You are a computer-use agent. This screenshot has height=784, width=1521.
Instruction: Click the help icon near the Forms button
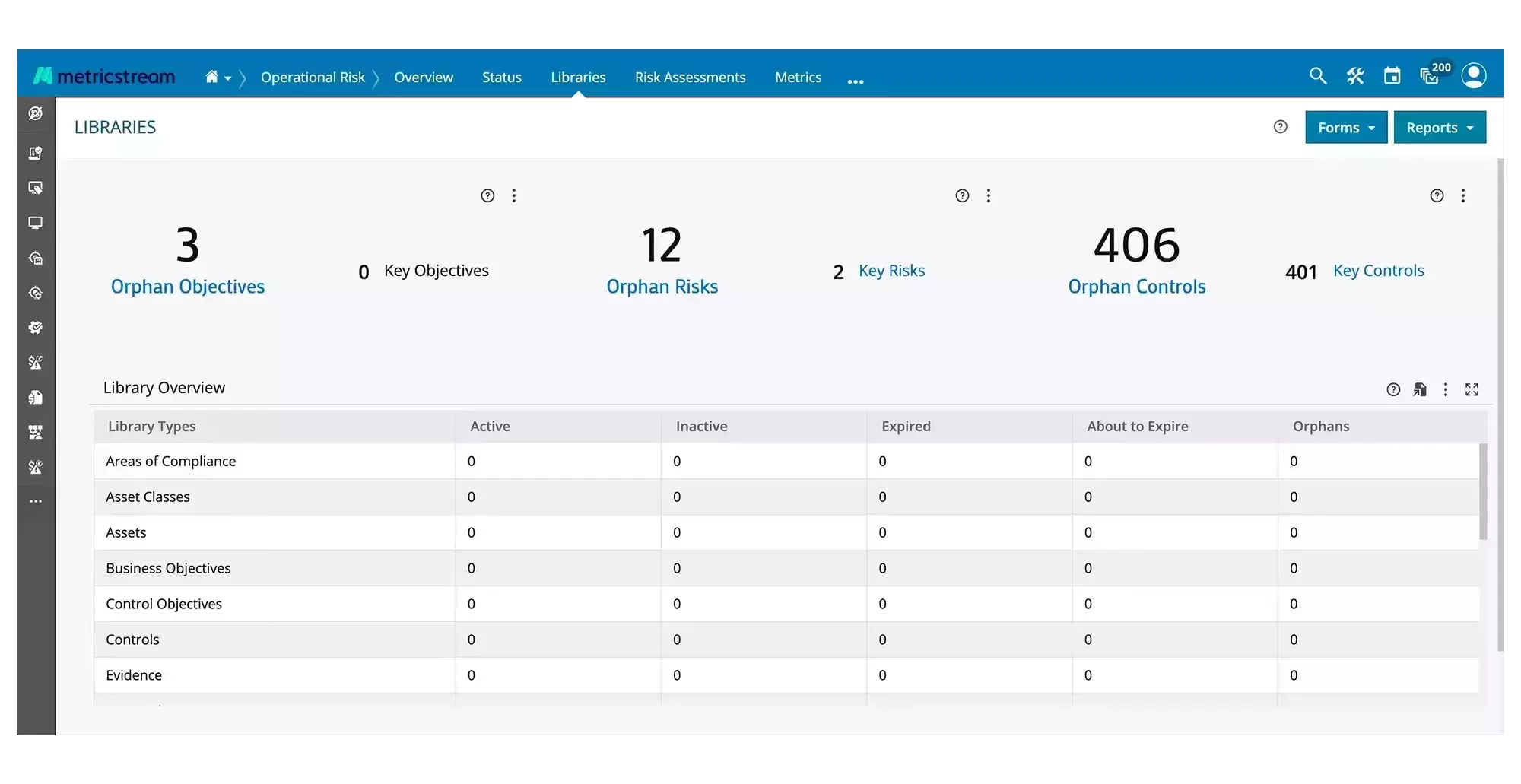(x=1280, y=126)
